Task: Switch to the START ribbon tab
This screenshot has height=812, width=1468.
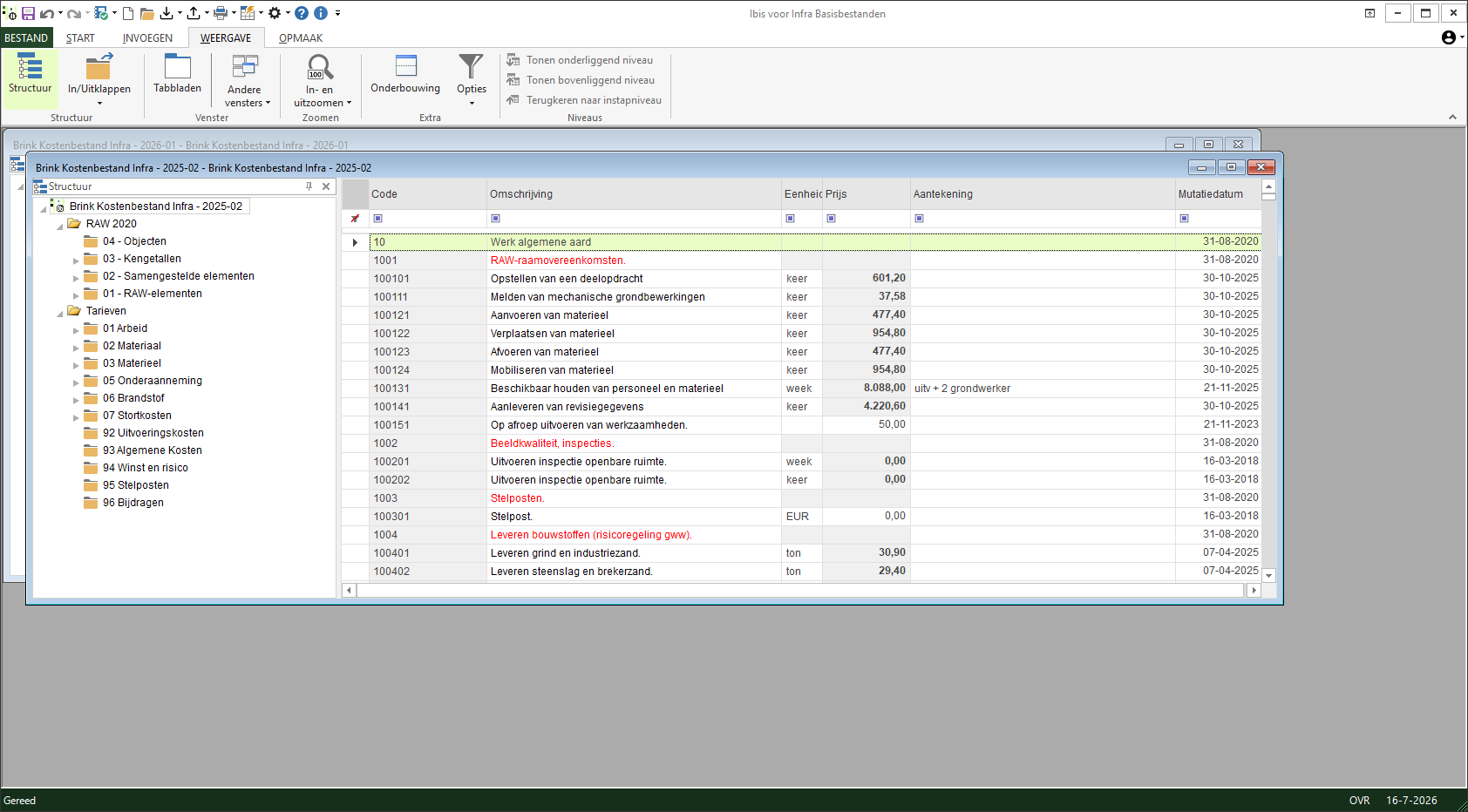Action: coord(80,37)
